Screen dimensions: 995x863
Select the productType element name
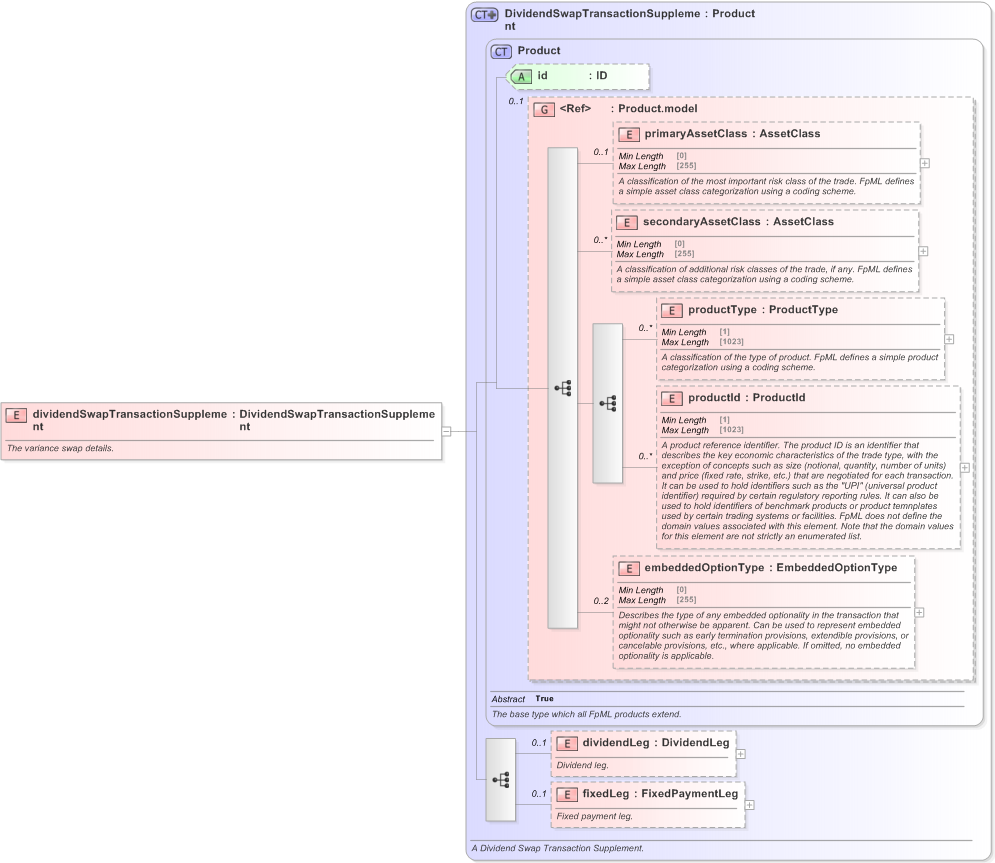tap(722, 310)
